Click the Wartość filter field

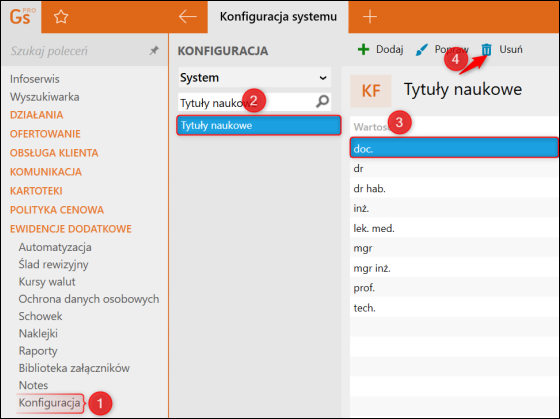tap(454, 126)
